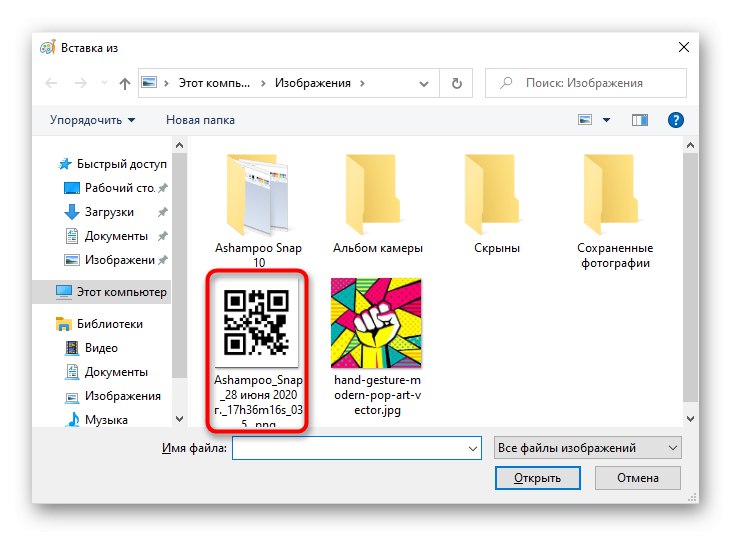
Task: Select the 'Альбом камеры' folder
Action: click(377, 204)
